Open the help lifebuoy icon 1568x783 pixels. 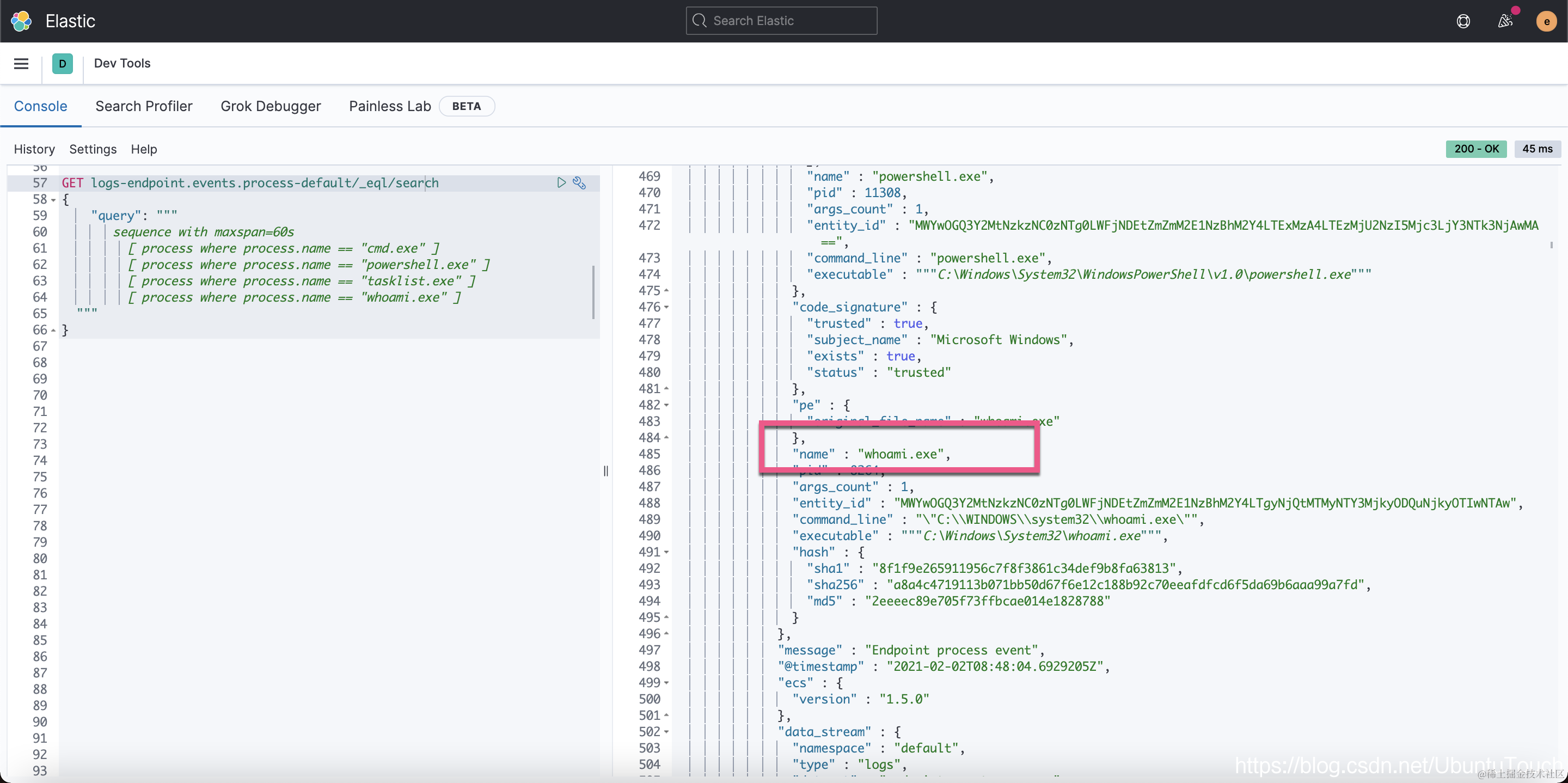click(x=1463, y=21)
